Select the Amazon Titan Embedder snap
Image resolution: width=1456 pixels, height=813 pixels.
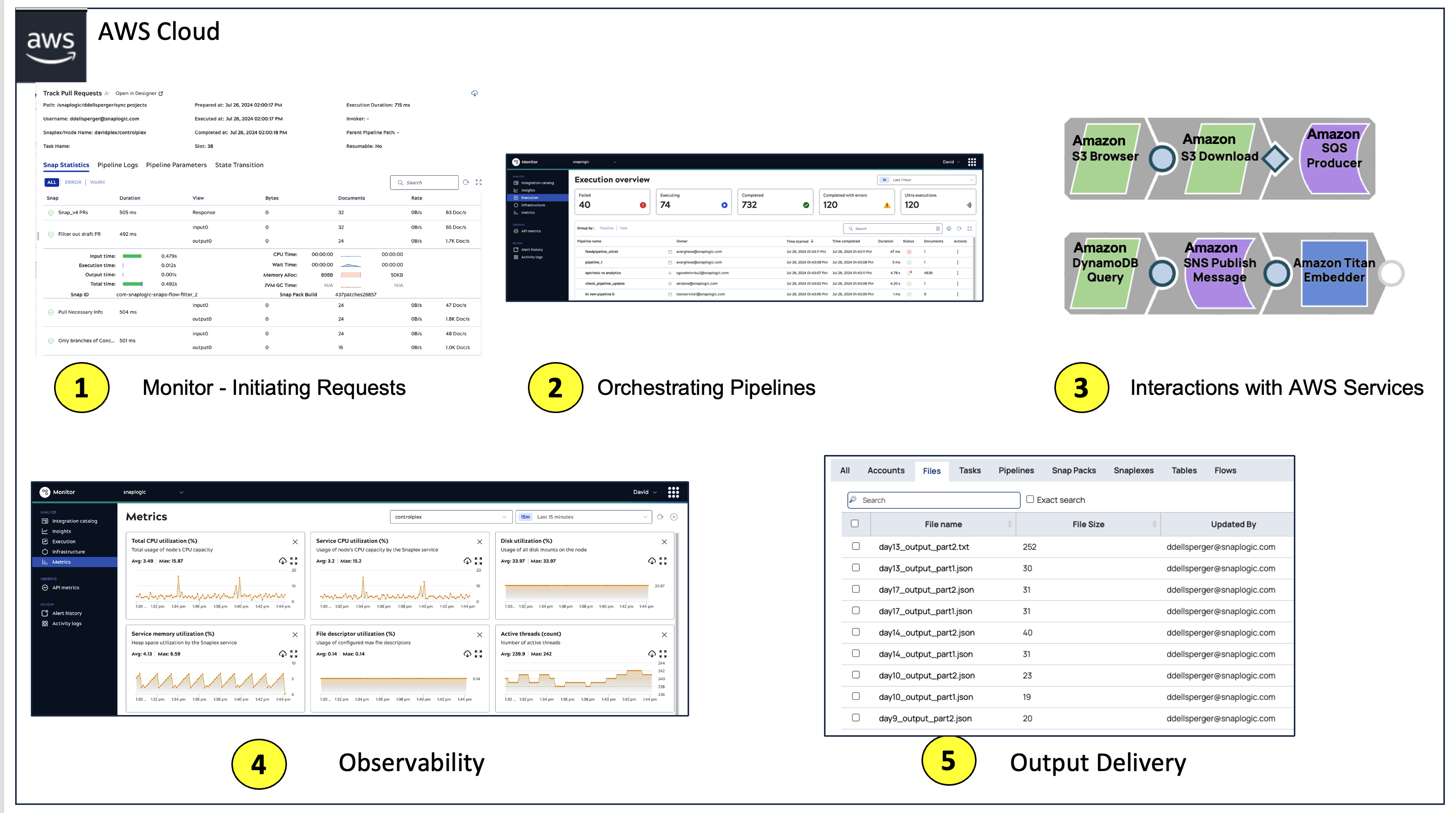pos(1334,273)
